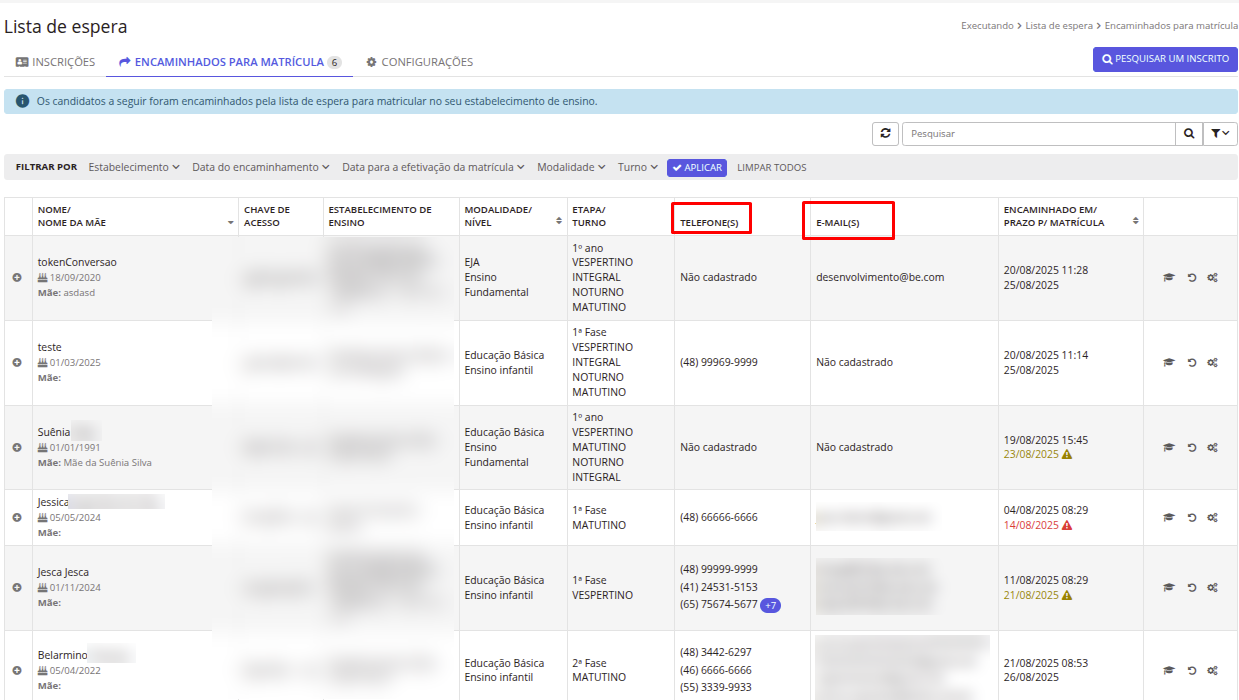
Task: Open the Configurações tab
Action: [x=419, y=62]
